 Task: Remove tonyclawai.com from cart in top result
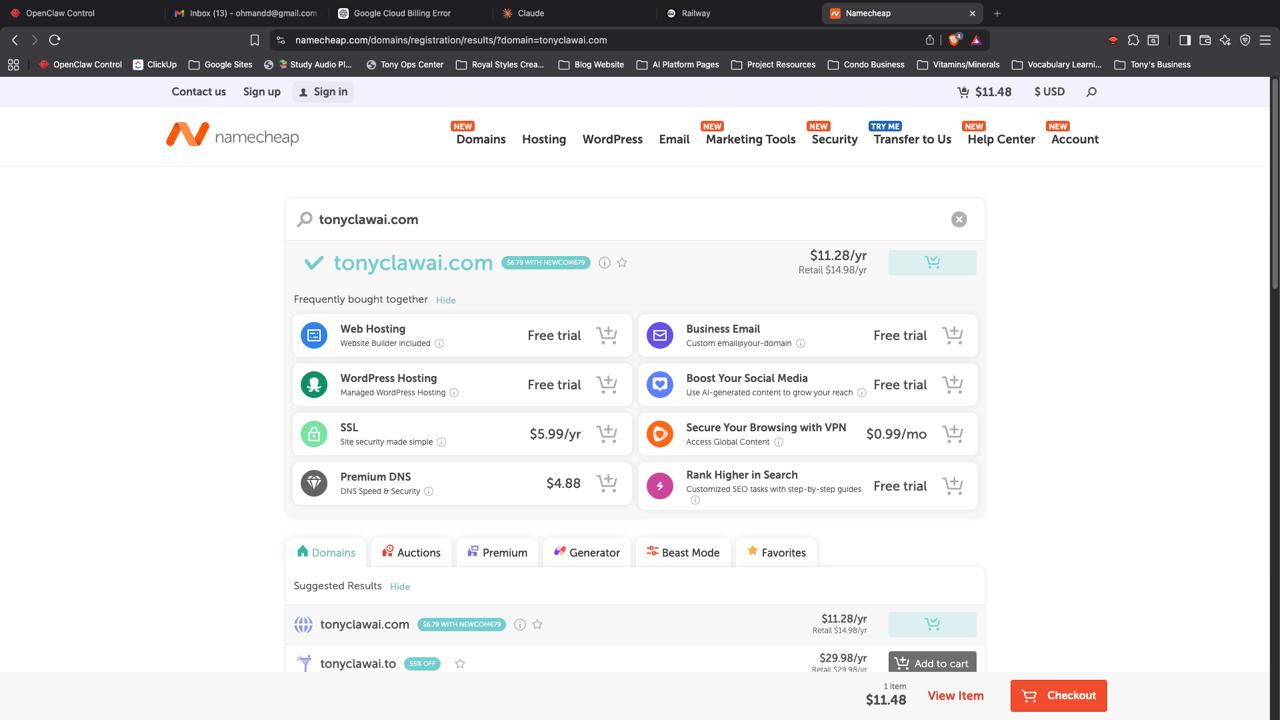tap(932, 263)
